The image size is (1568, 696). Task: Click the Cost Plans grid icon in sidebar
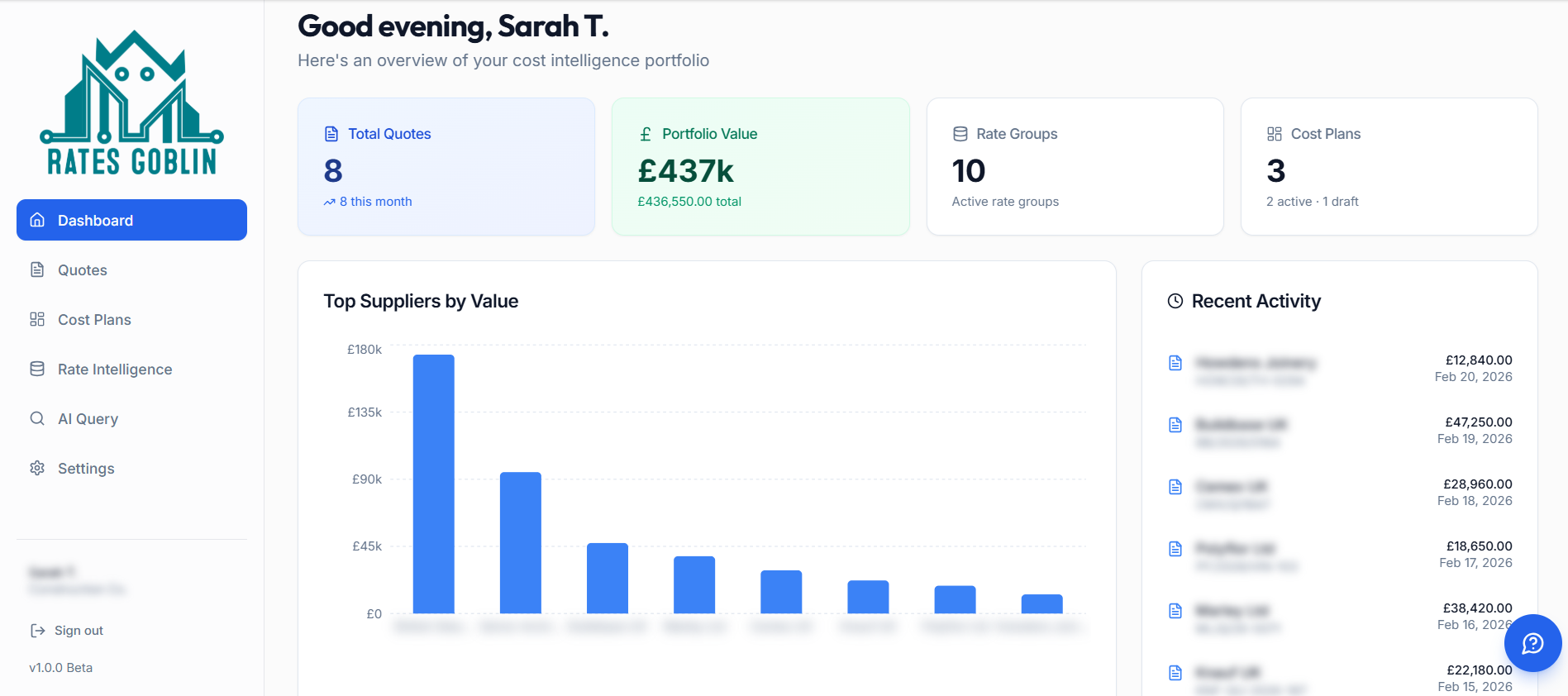(37, 319)
